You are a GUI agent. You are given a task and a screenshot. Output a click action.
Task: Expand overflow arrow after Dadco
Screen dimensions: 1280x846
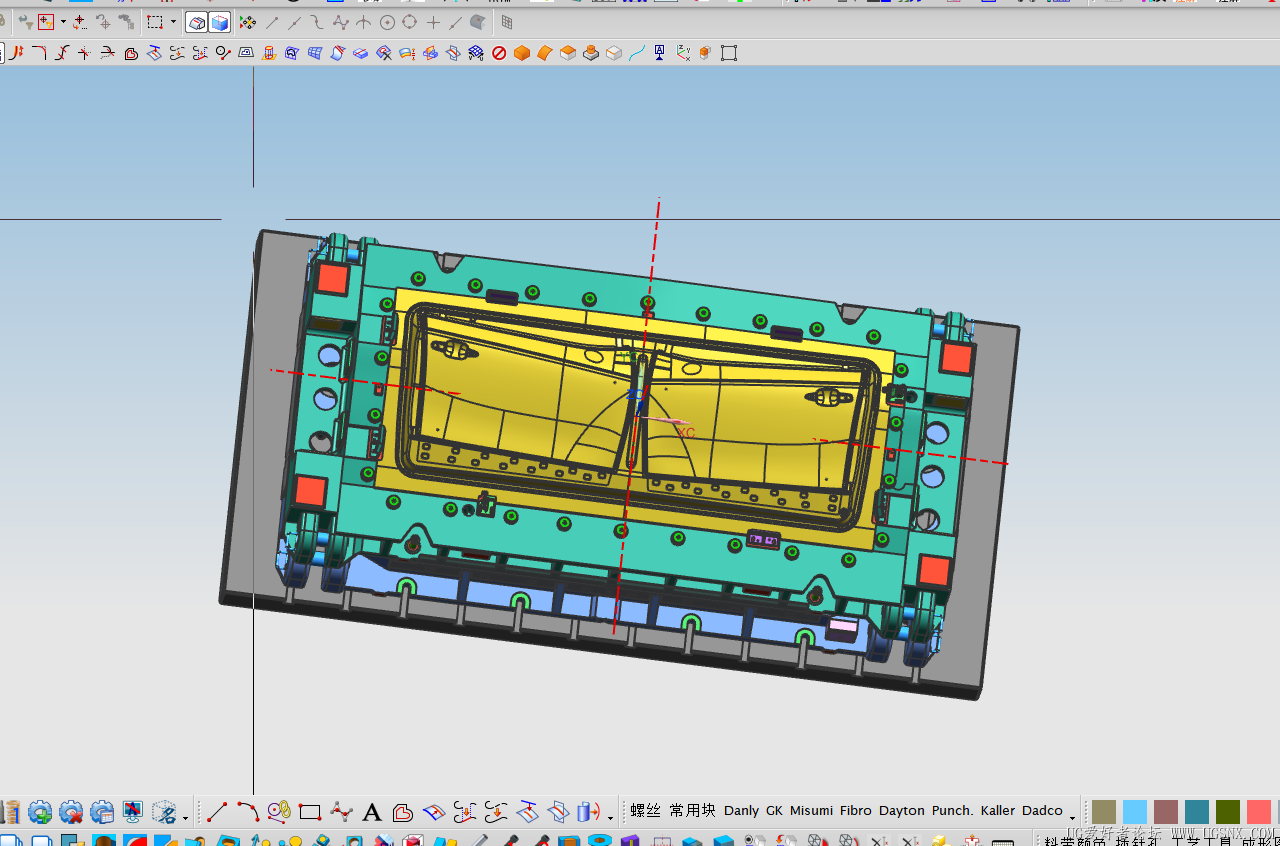pos(1072,817)
